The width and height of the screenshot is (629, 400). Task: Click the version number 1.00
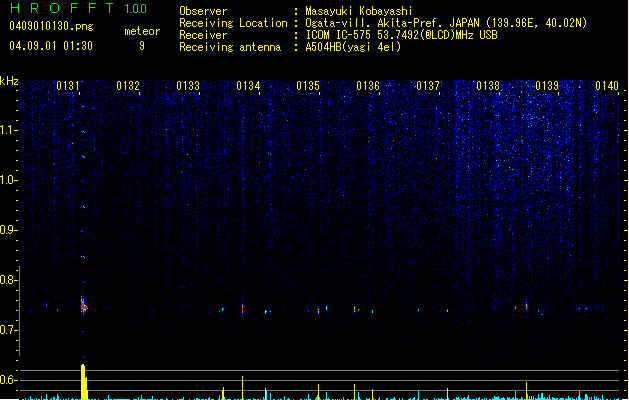(x=136, y=8)
